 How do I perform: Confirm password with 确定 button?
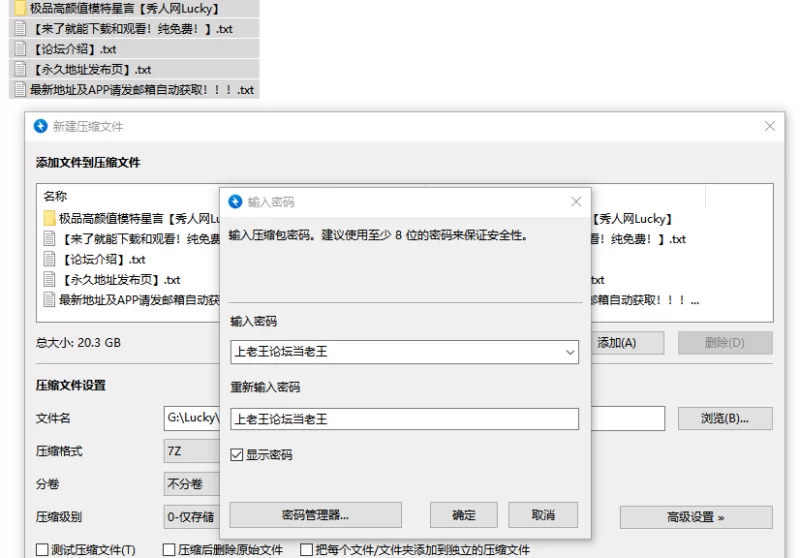(x=464, y=515)
